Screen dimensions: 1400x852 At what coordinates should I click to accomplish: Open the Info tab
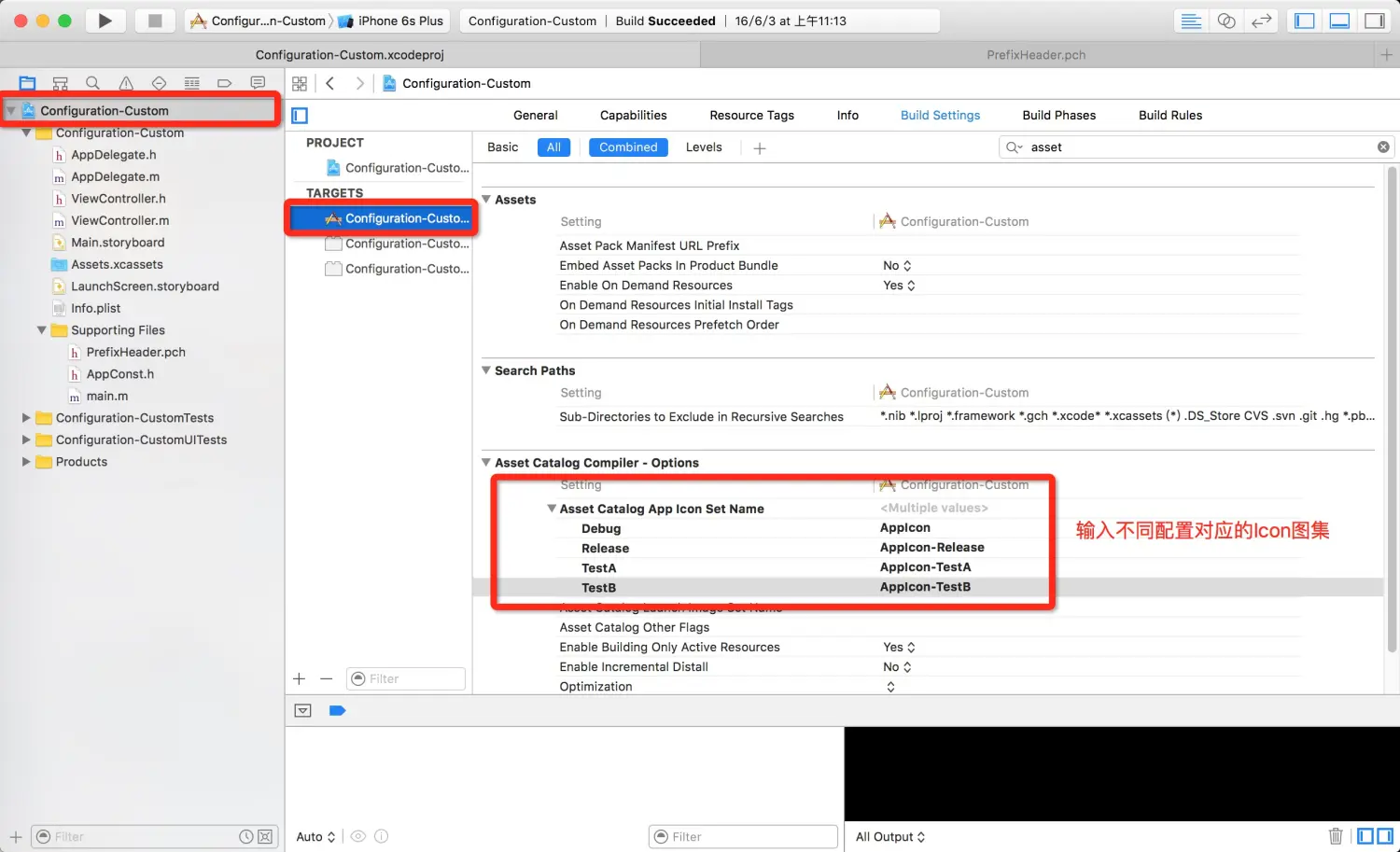tap(847, 115)
